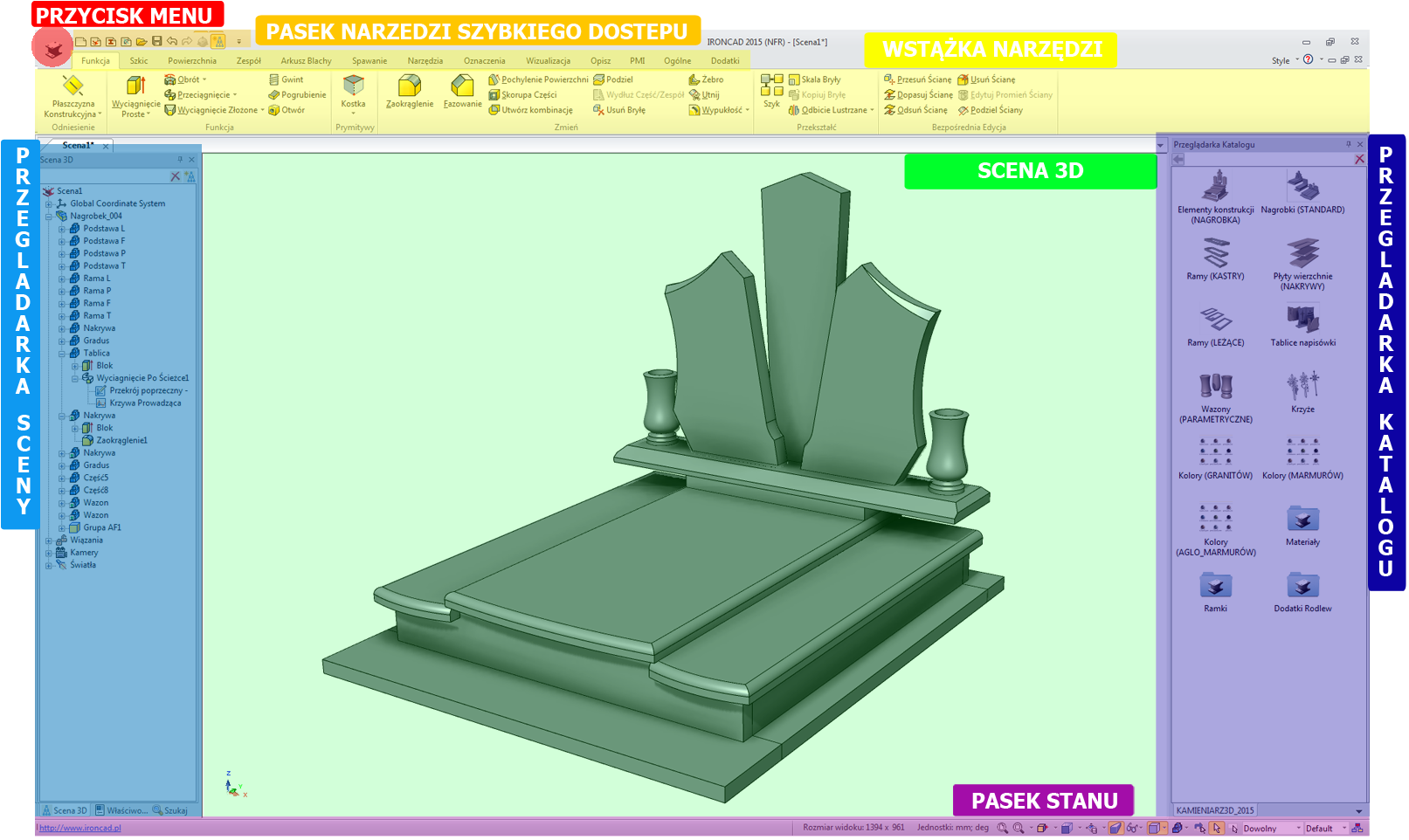Open the Wazony (PARAMETRYCZNE) catalog

(x=1215, y=396)
